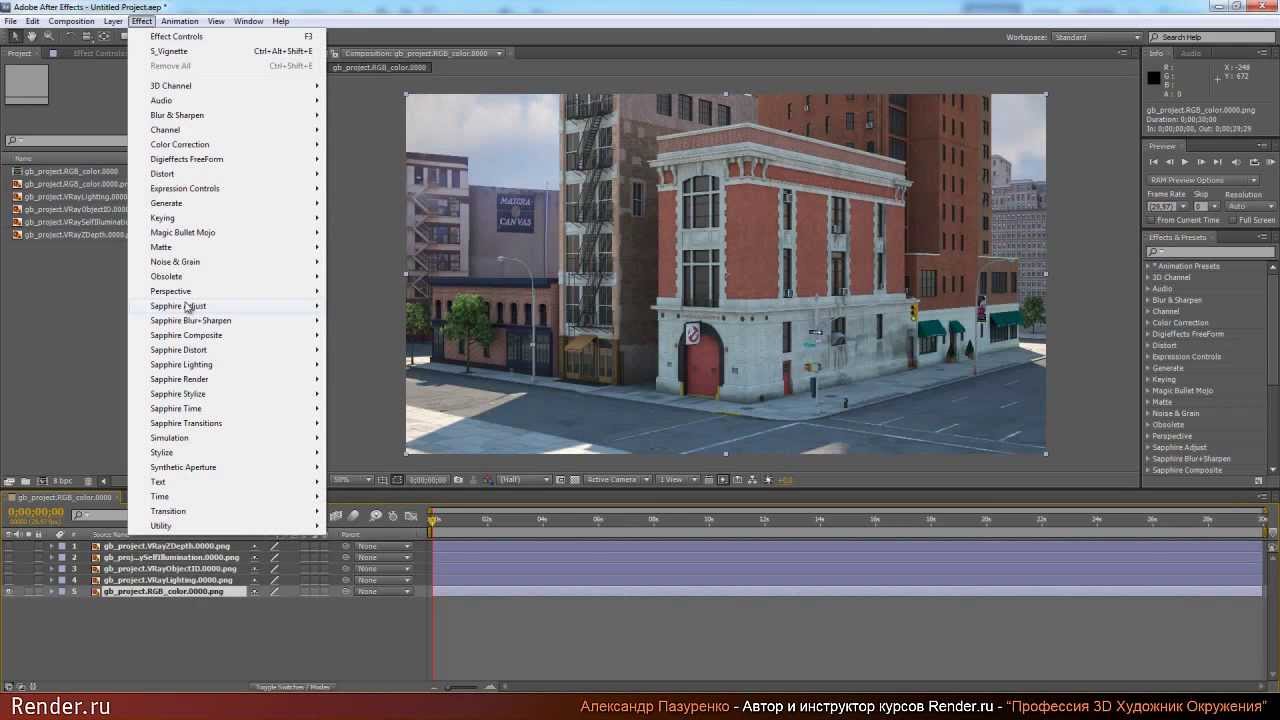The width and height of the screenshot is (1280, 720).
Task: Click Toggle Switches / Modes button
Action: pyautogui.click(x=293, y=687)
